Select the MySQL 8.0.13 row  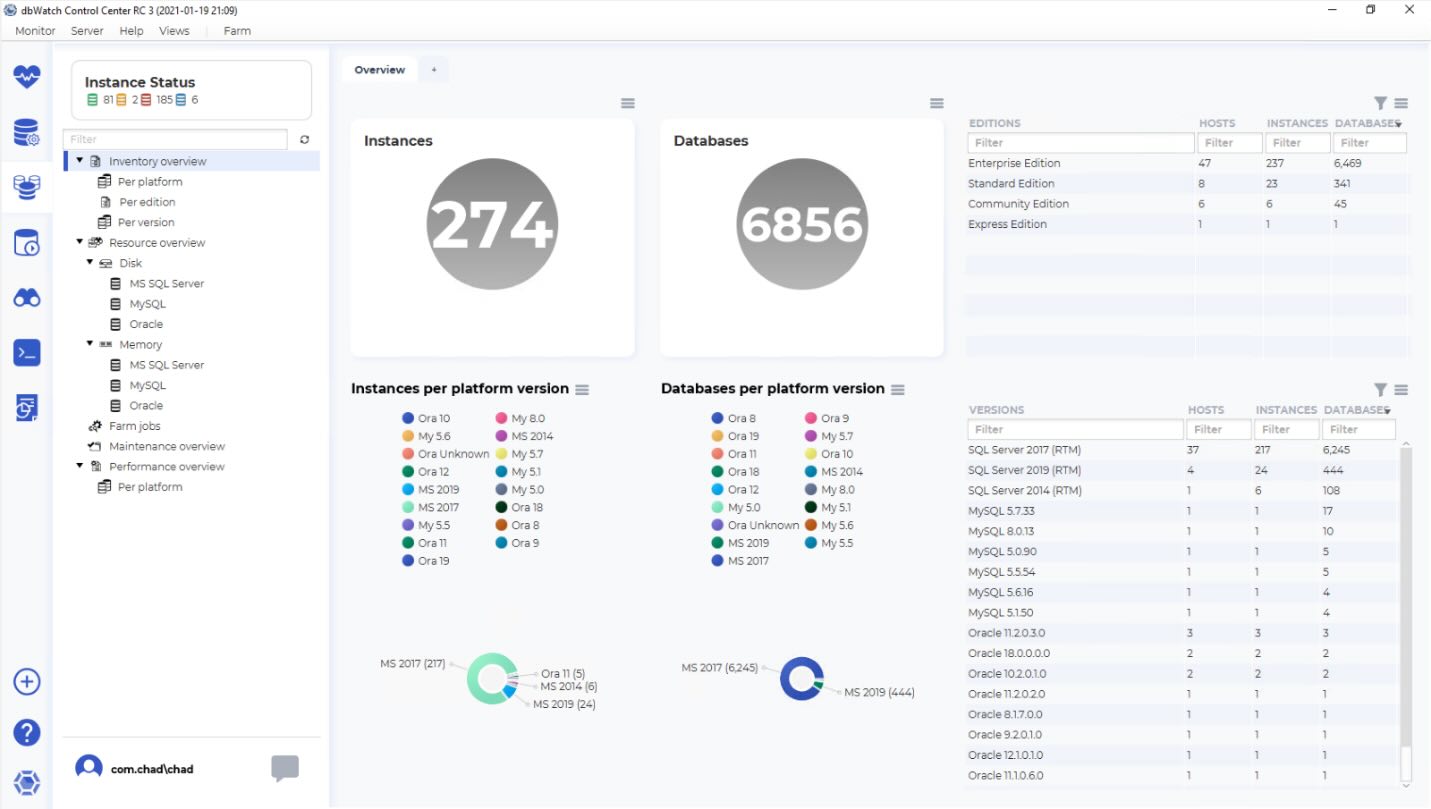coord(1182,531)
